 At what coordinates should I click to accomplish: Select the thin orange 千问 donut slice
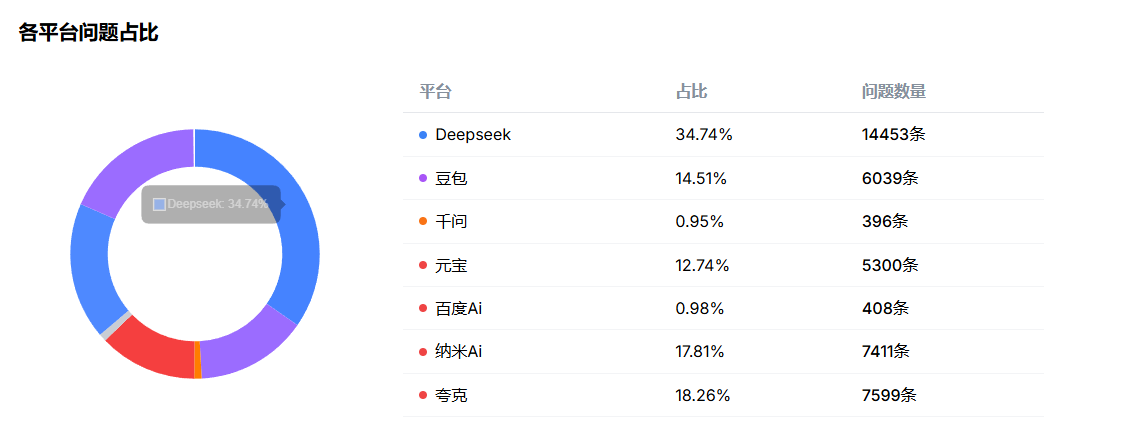click(198, 360)
